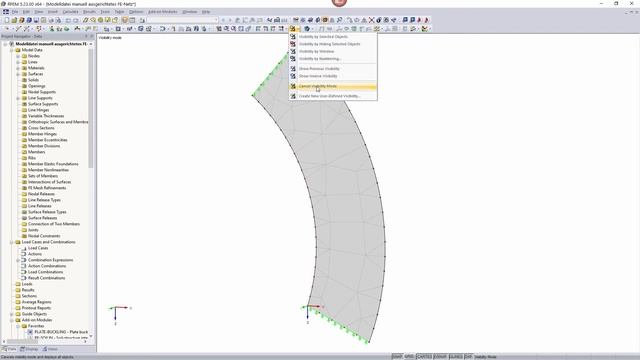640x360 pixels.
Task: Choose Show Previous Visibility
Action: [333, 69]
